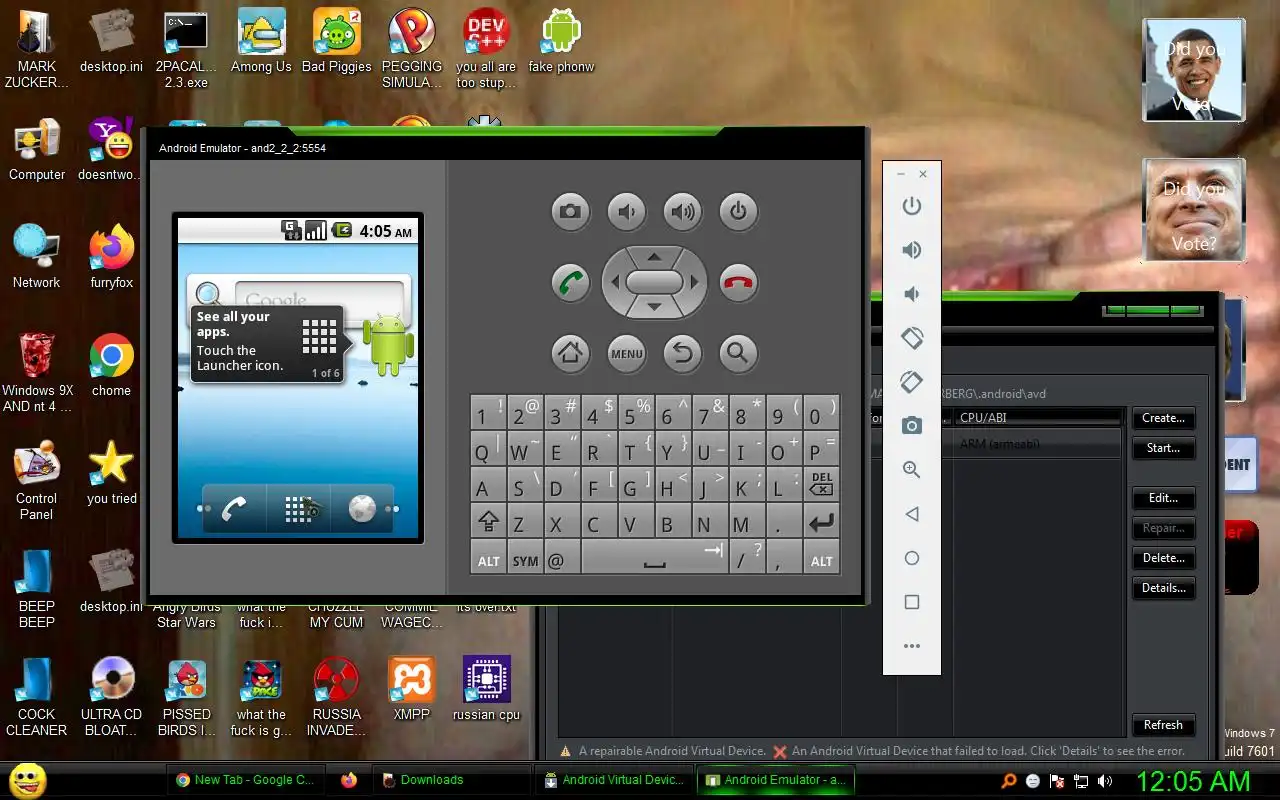Click the Rotate right icon in side toolbar
This screenshot has height=800, width=1280.
[x=911, y=382]
